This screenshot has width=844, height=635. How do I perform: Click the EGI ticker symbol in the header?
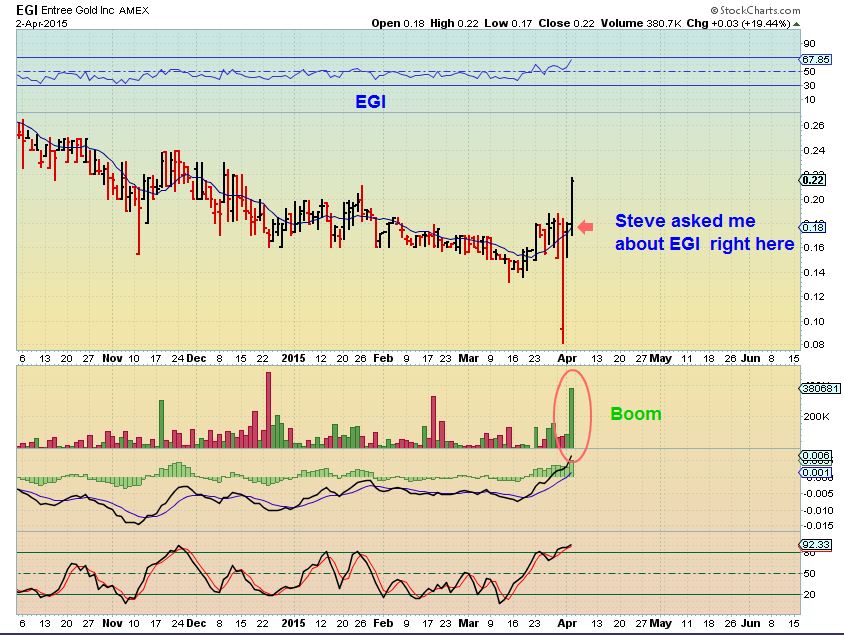coord(27,10)
